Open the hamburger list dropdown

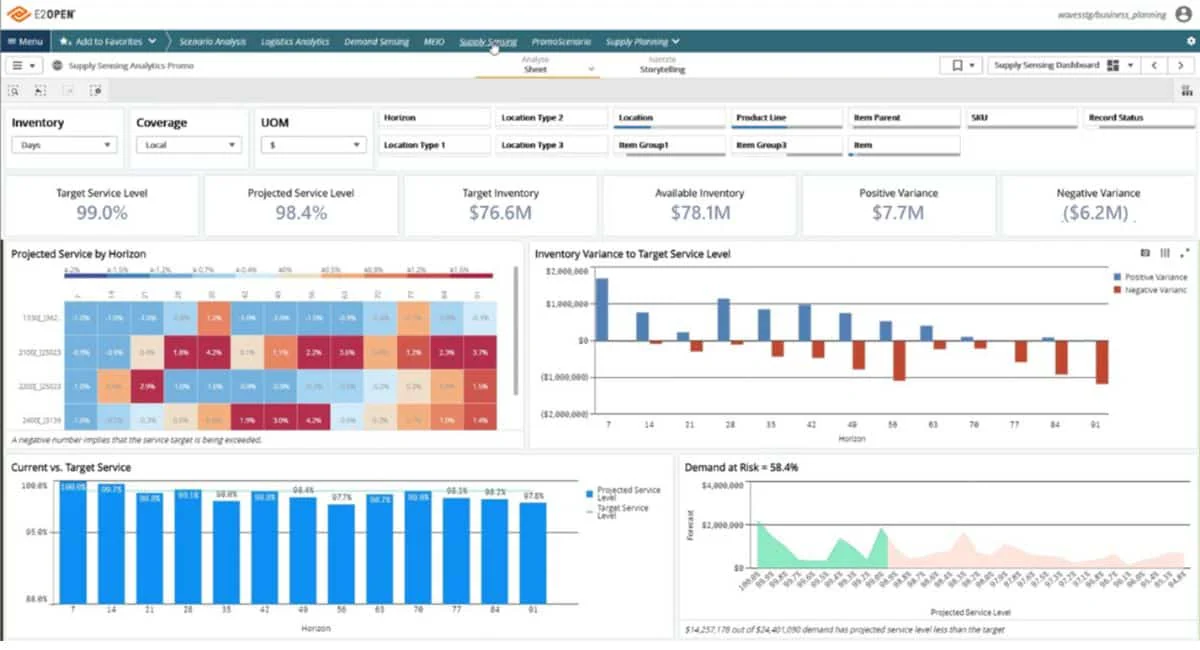point(25,65)
